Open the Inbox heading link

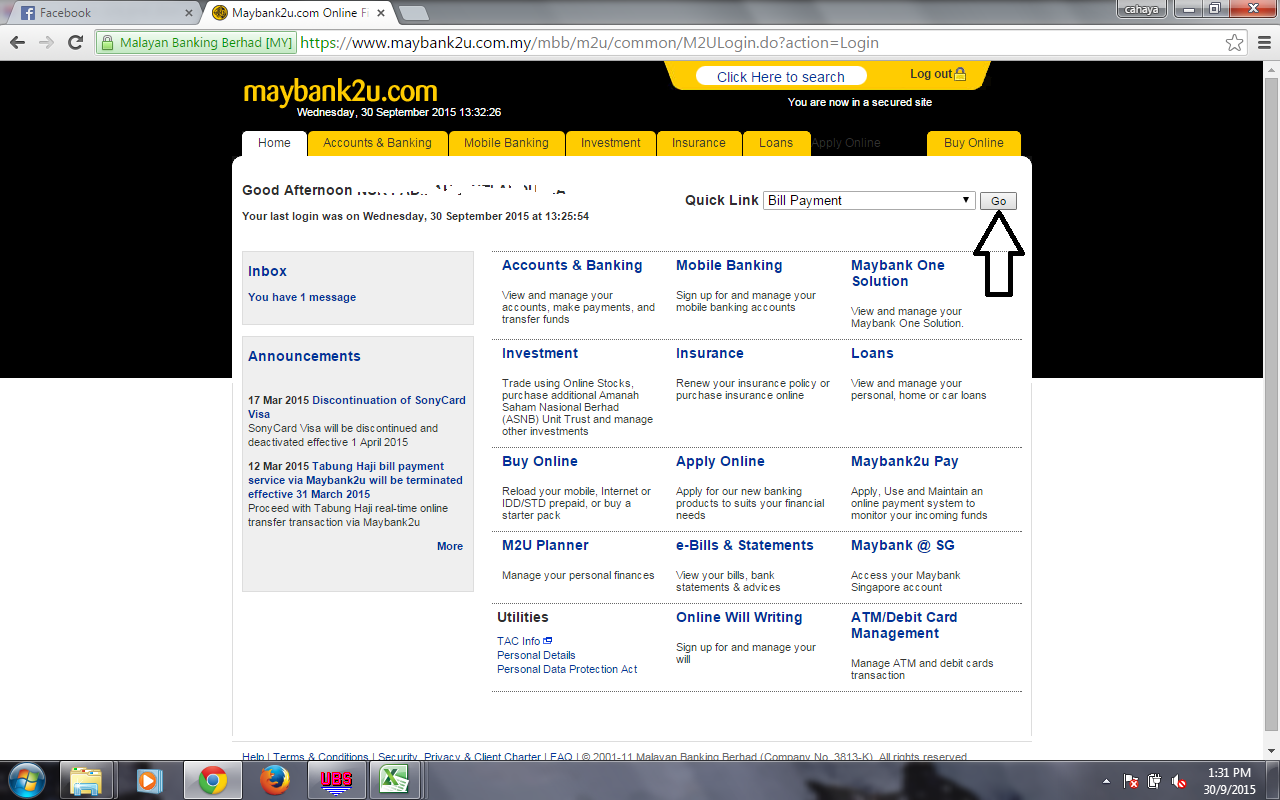(x=267, y=271)
